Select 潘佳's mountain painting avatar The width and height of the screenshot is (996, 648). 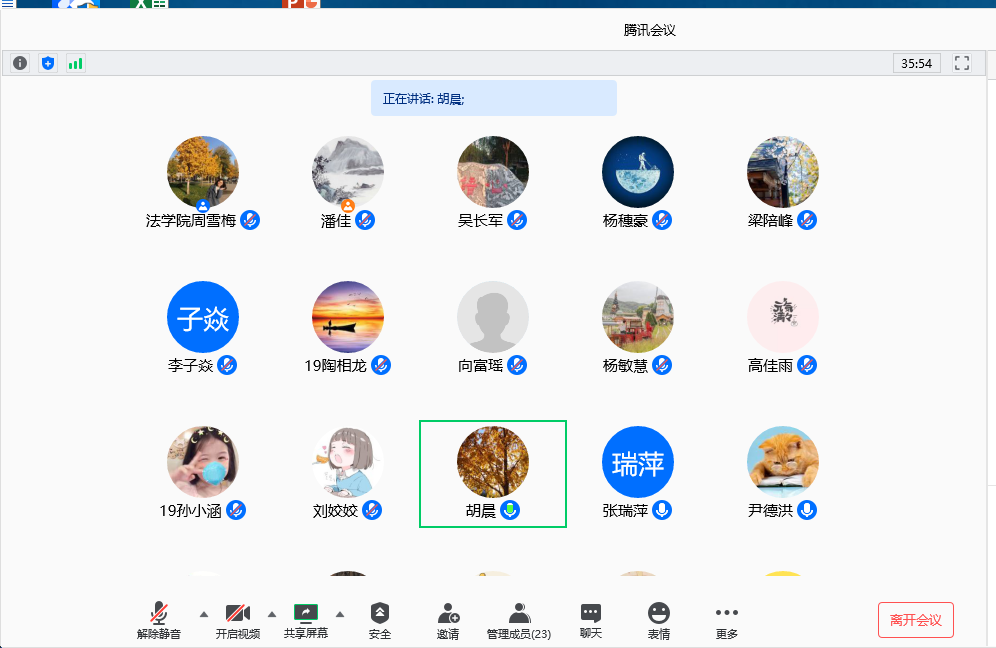pyautogui.click(x=348, y=172)
